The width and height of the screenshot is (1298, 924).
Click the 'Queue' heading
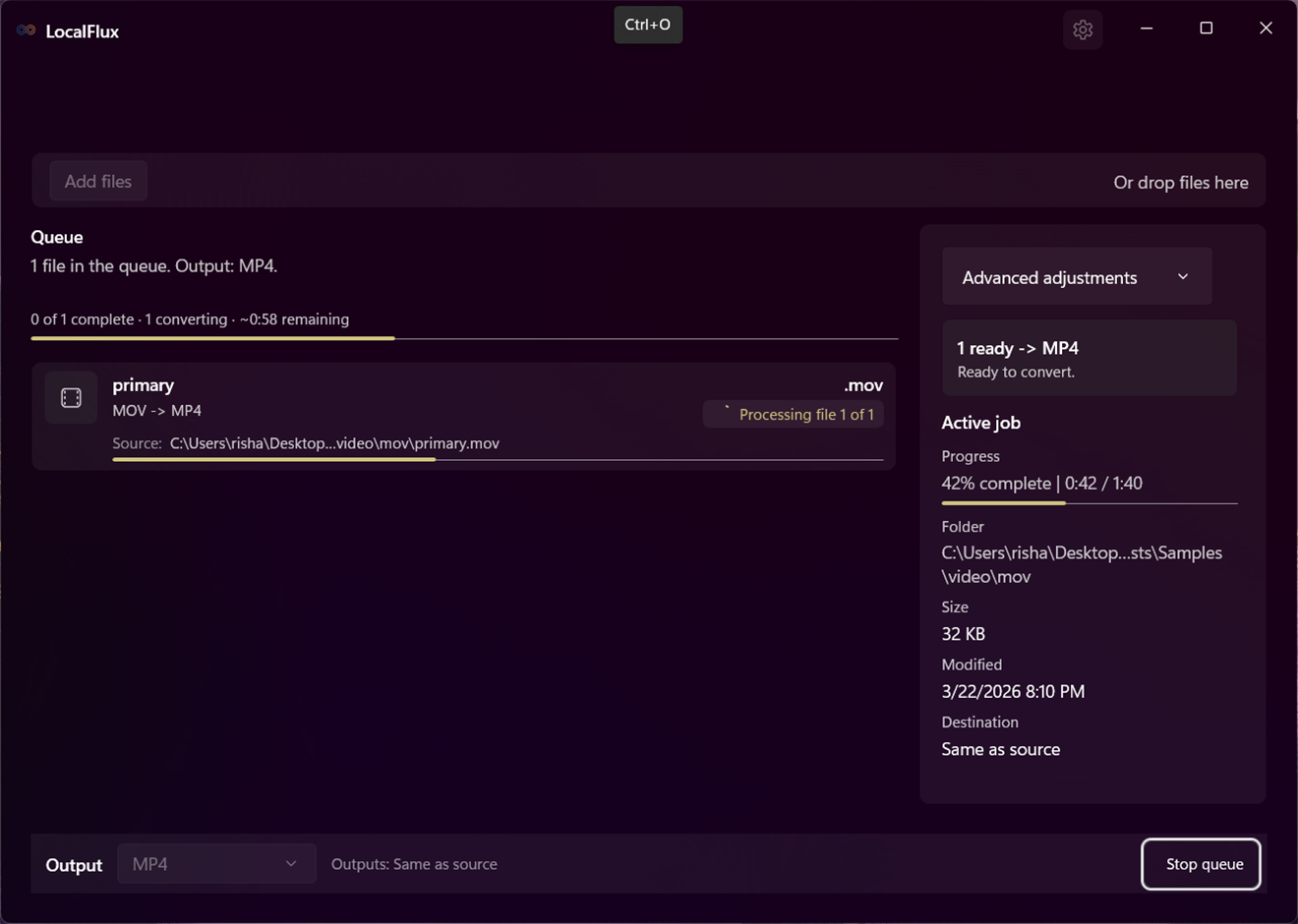click(57, 237)
